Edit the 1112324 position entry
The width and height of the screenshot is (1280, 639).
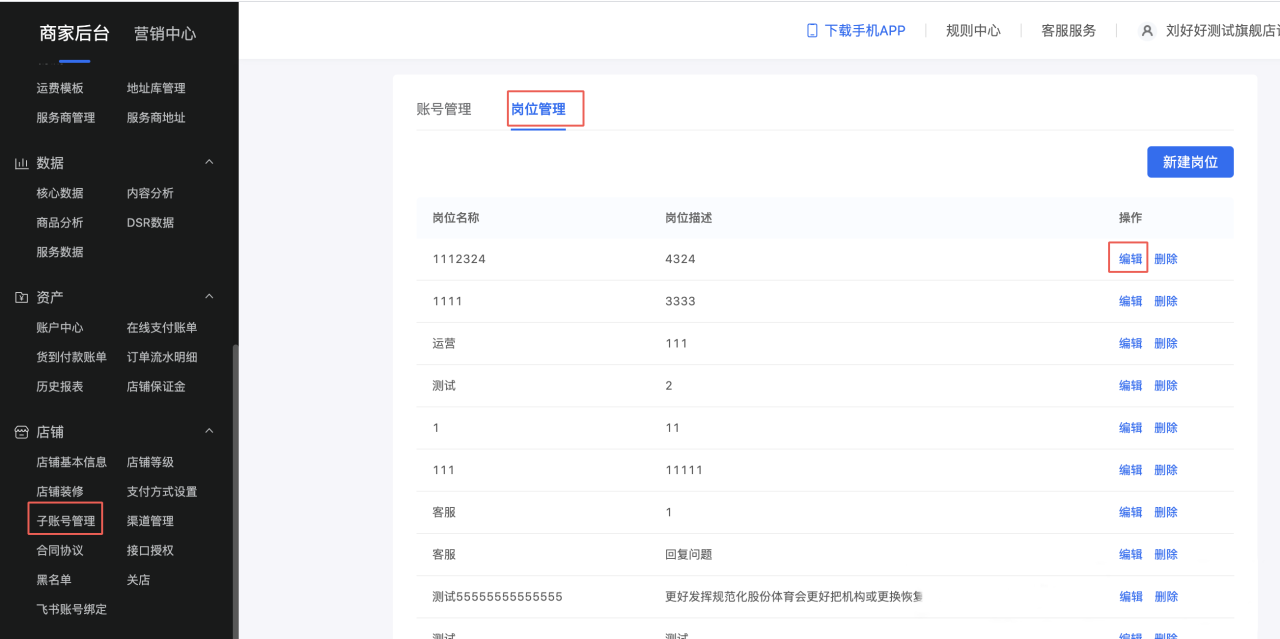(1128, 258)
